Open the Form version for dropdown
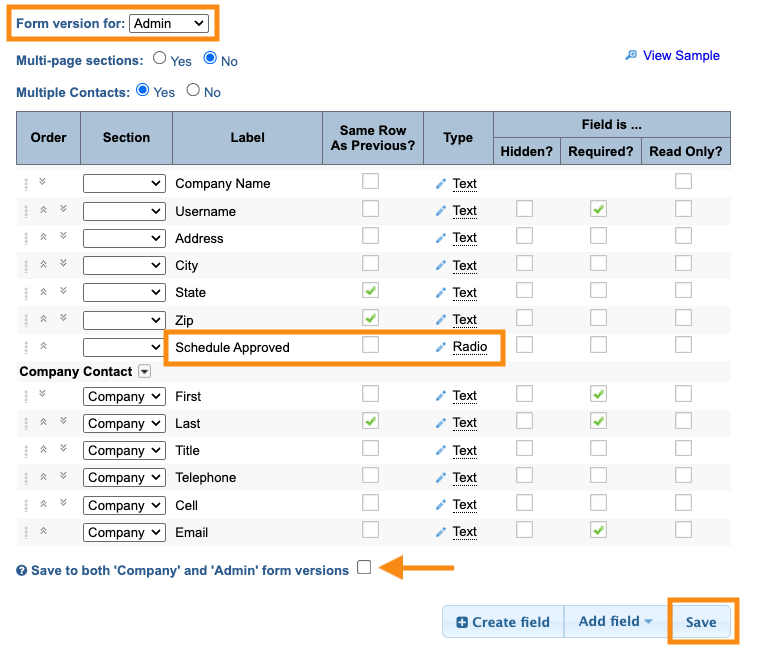The height and width of the screenshot is (666, 757). click(169, 23)
